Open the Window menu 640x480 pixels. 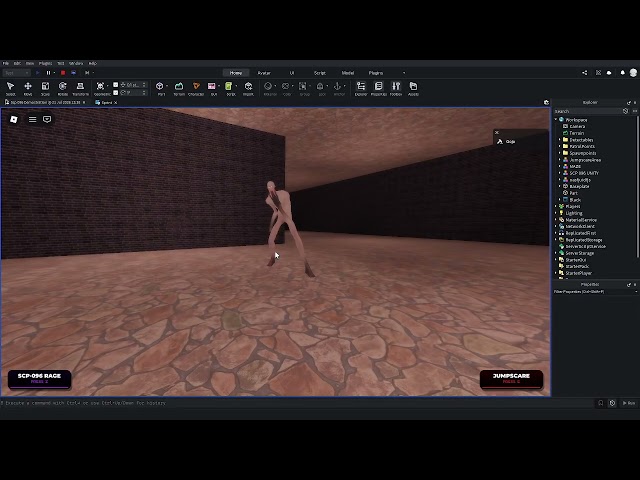click(76, 63)
